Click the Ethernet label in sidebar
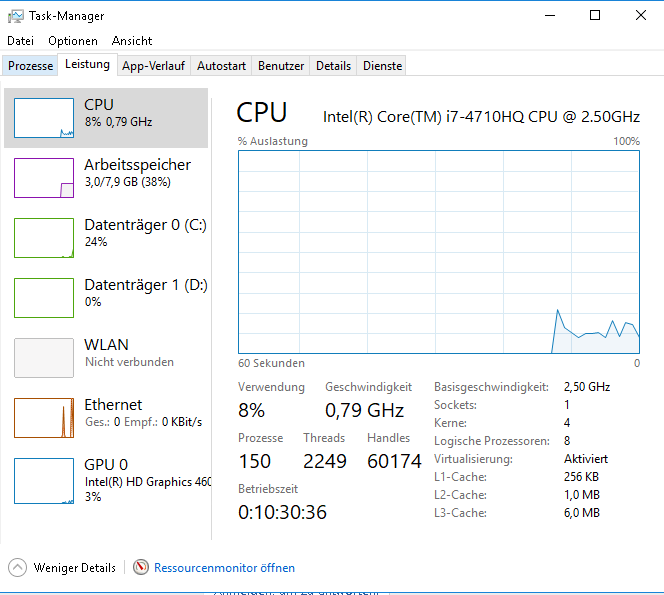The height and width of the screenshot is (595, 664). 113,405
